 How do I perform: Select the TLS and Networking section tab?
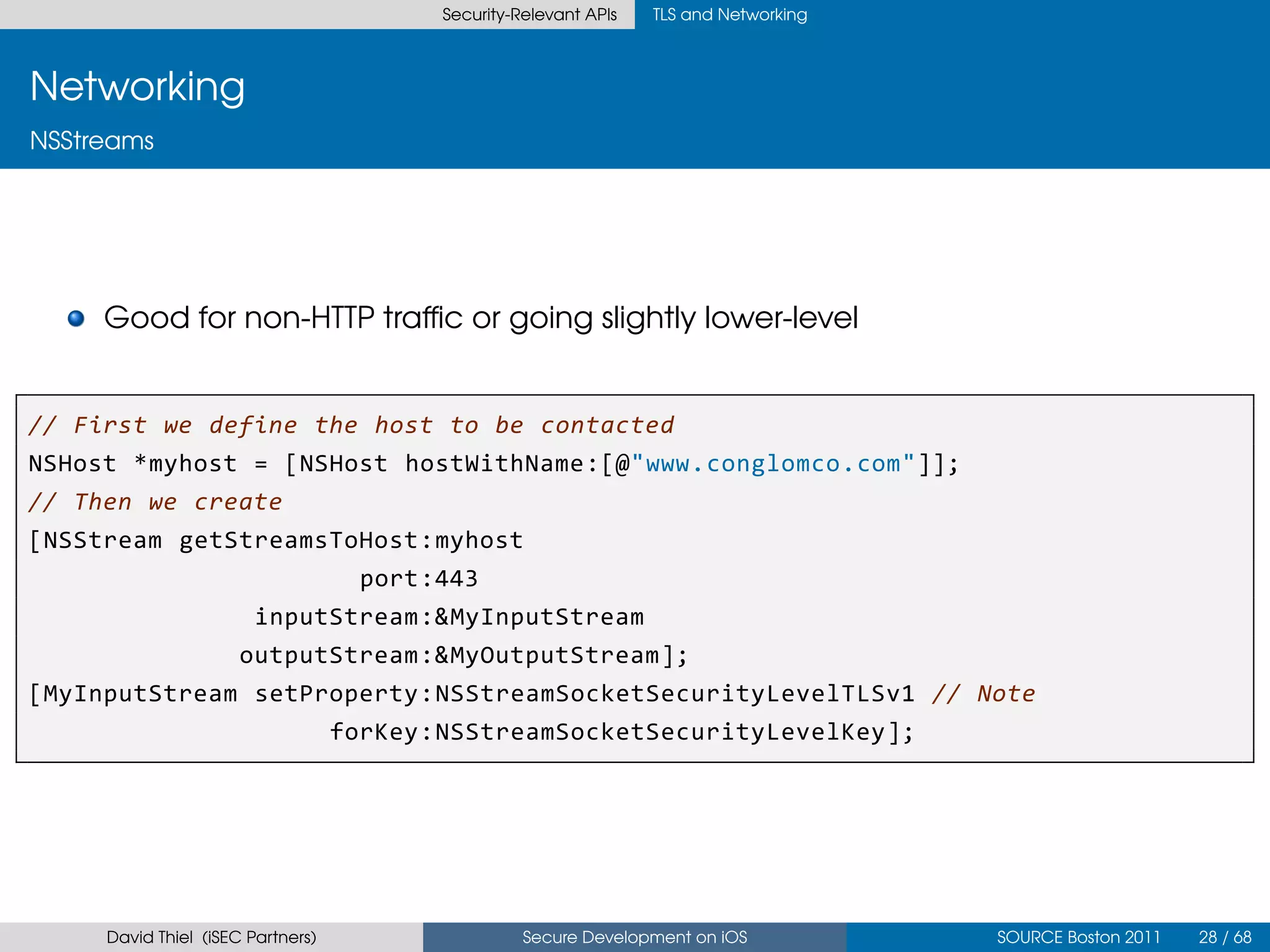tap(729, 14)
